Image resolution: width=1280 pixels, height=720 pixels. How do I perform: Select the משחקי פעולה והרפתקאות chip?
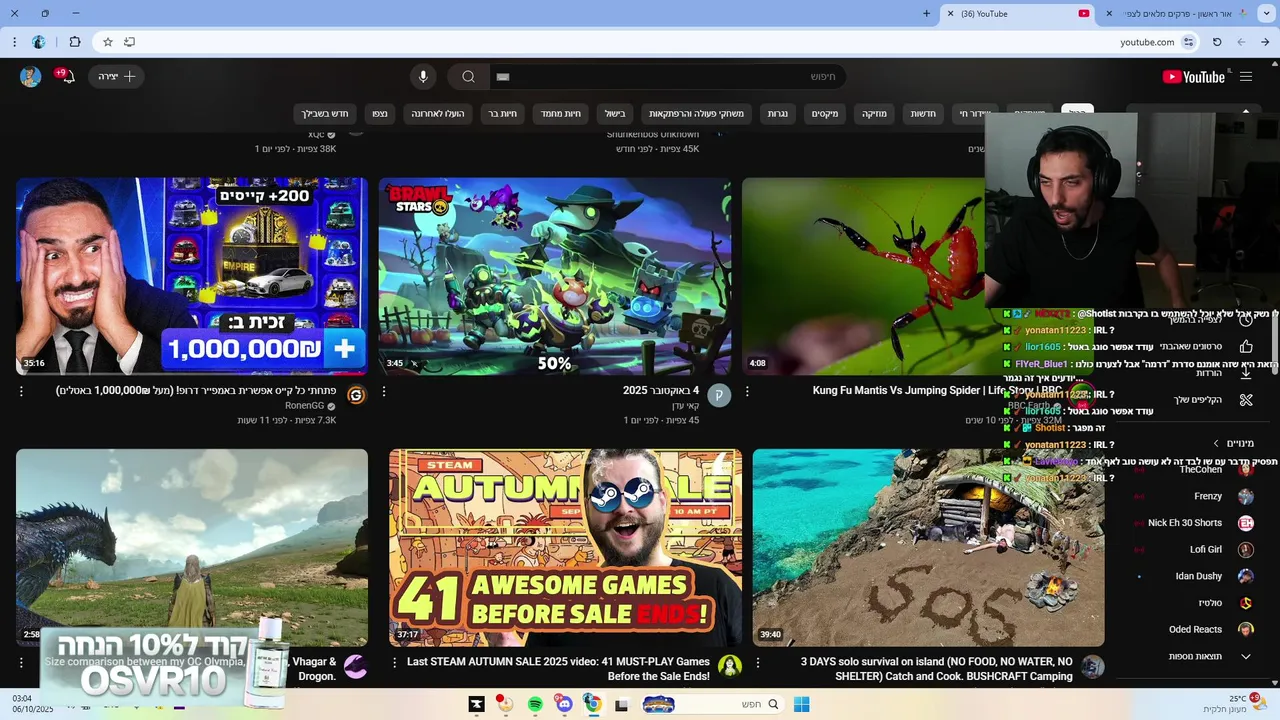[696, 114]
